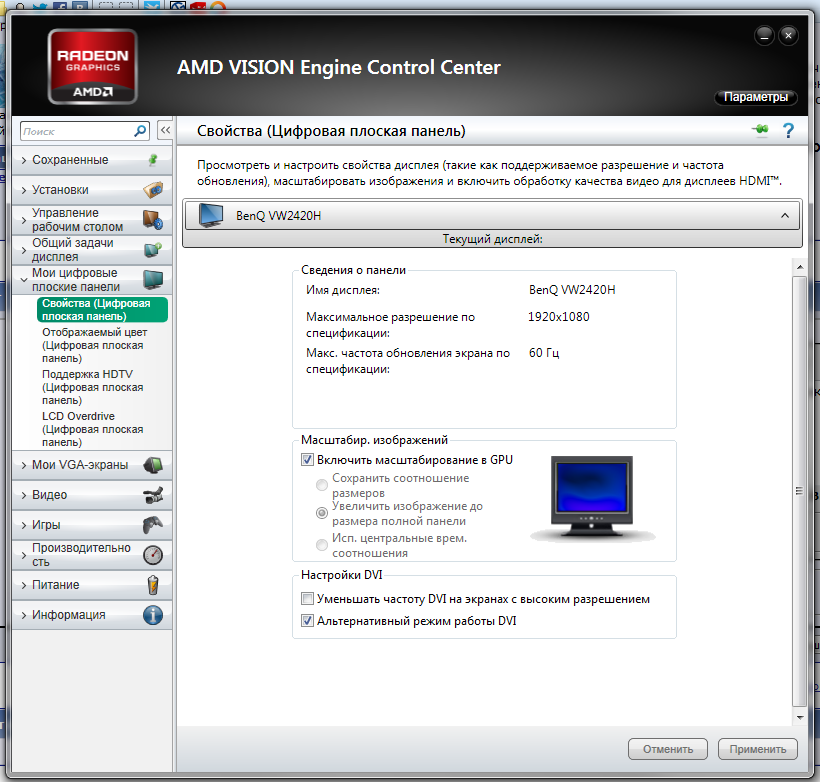Click the Текущий дисплей label bar
The image size is (820, 782).
492,239
